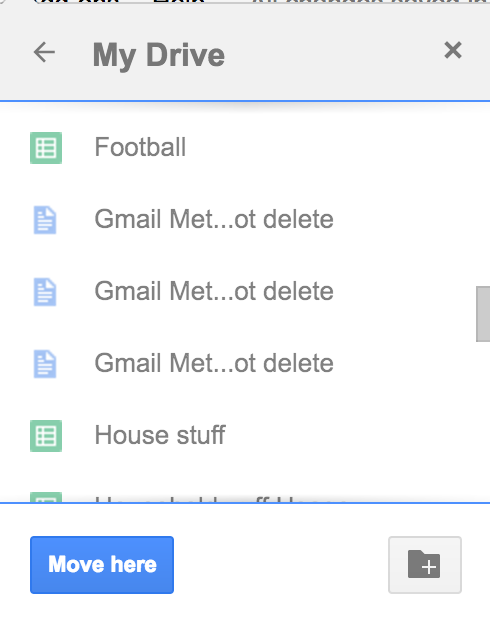Go back using the left arrow icon

click(44, 52)
